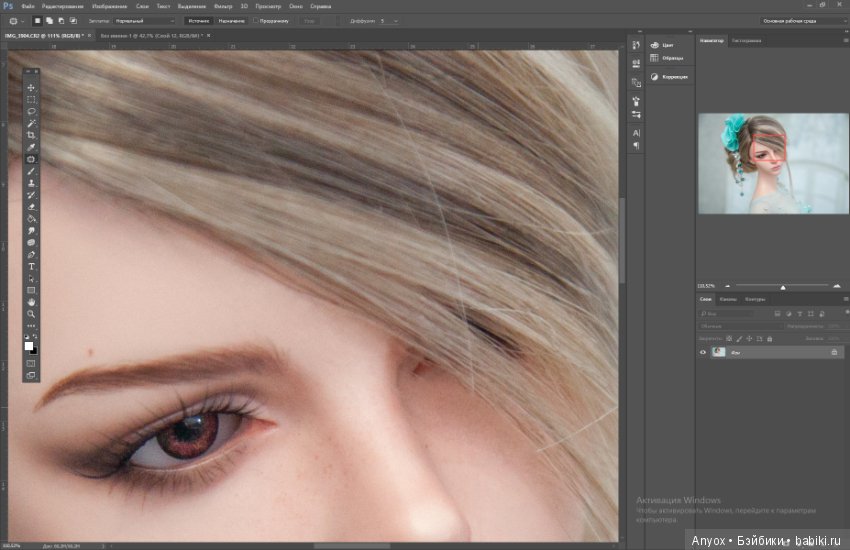The width and height of the screenshot is (850, 550).
Task: Change screen mode icon in toolbox
Action: point(31,375)
